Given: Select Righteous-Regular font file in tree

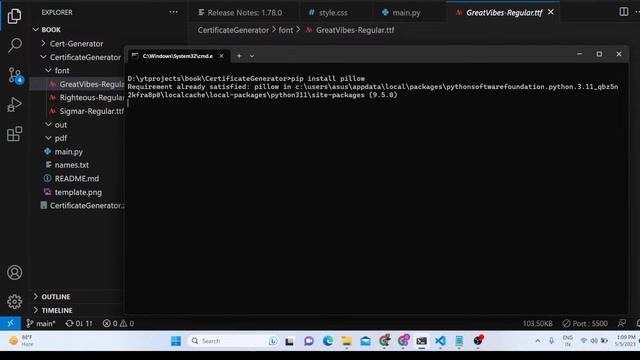Looking at the screenshot, I should coord(77,98).
